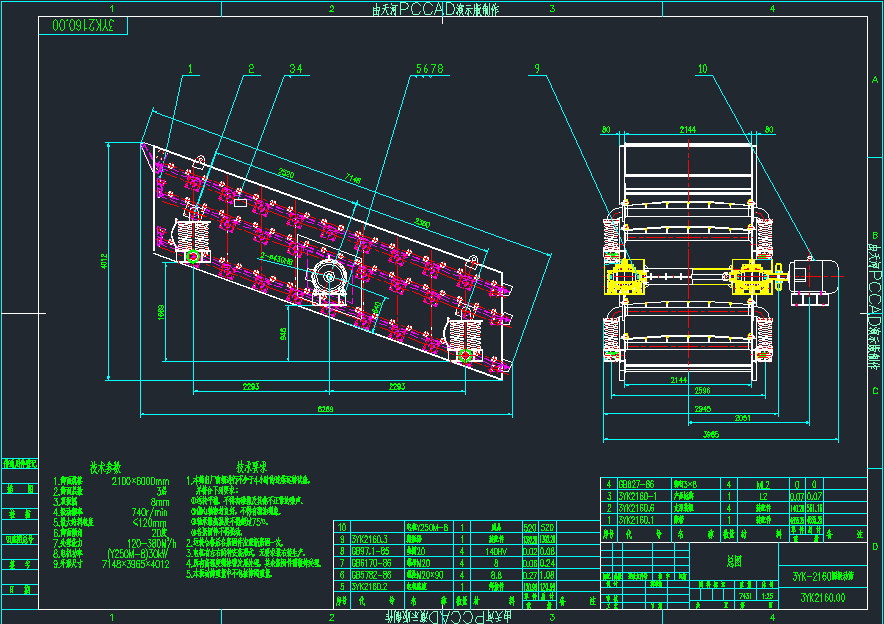Click the mirrored 3YK2160.00 label at the sheet's top-left corner
The image size is (884, 624).
coord(83,25)
